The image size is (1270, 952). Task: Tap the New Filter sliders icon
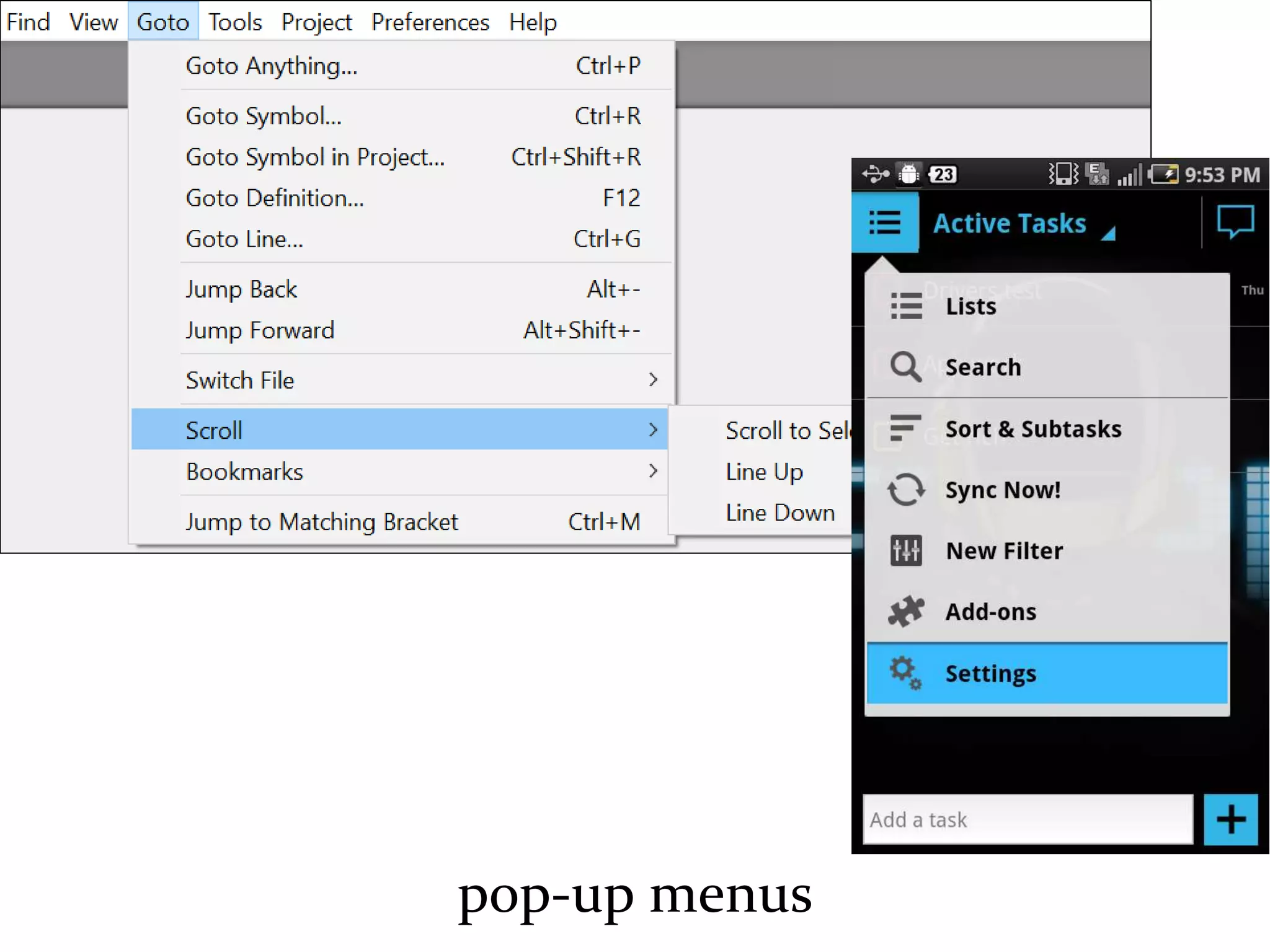[x=906, y=550]
